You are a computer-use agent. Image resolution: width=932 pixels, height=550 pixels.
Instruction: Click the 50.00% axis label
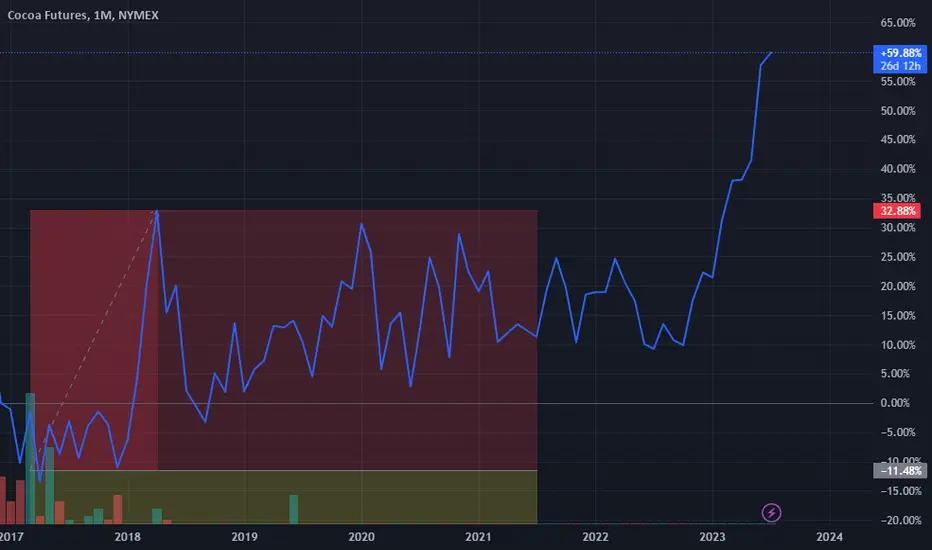tap(898, 111)
